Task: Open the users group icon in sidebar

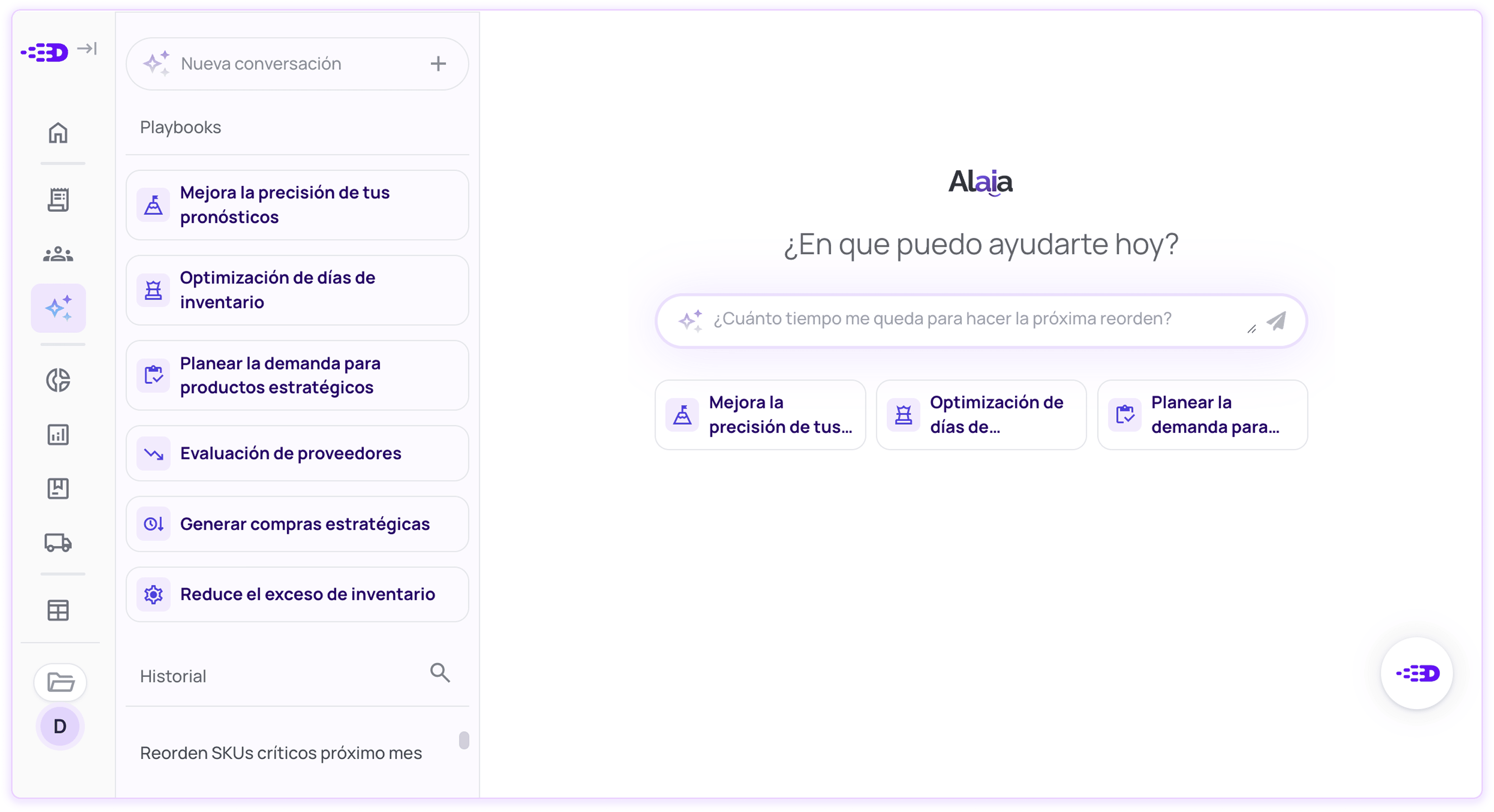Action: 58,254
